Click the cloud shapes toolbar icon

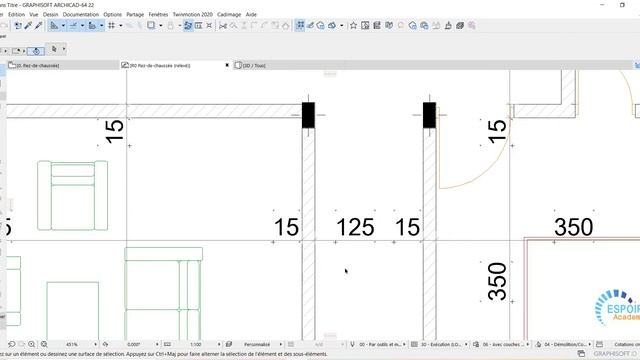click(x=332, y=25)
